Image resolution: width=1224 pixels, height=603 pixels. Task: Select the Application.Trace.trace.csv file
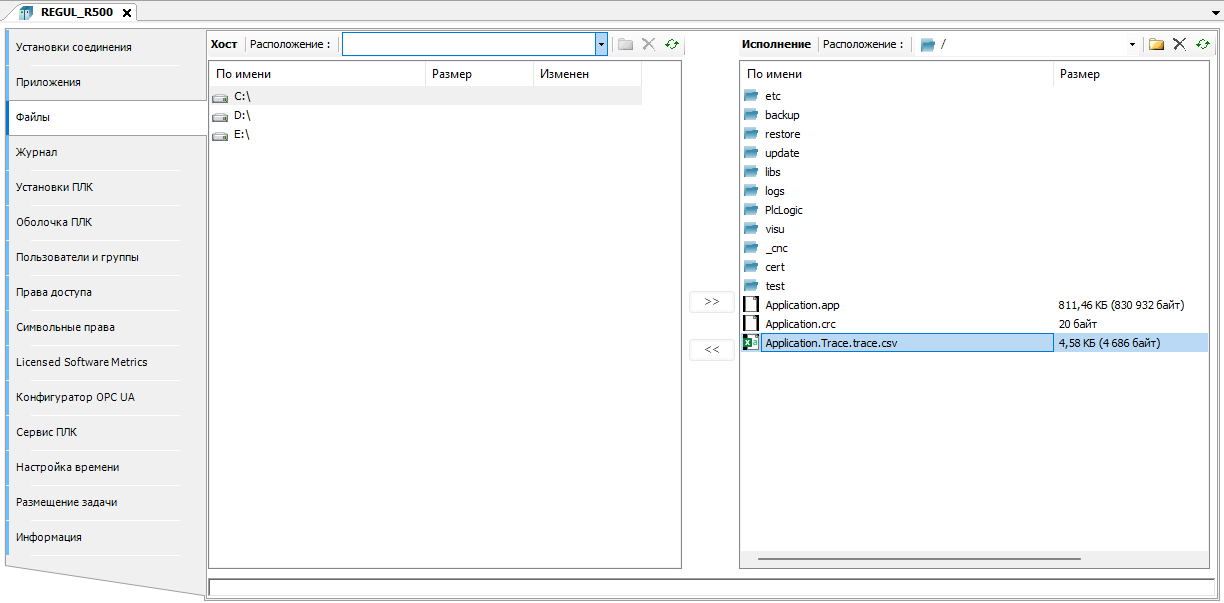(831, 343)
